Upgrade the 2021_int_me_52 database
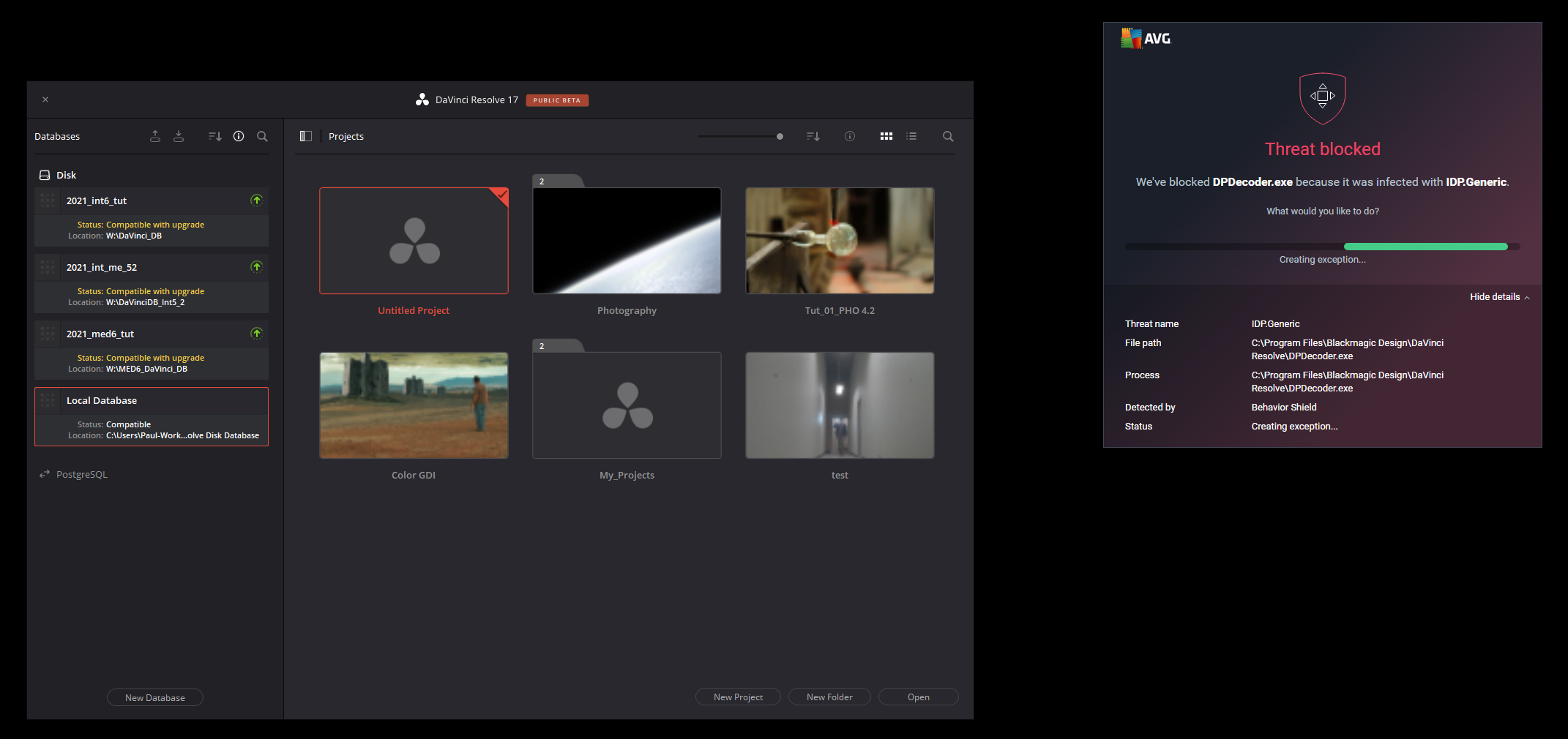The width and height of the screenshot is (1568, 739). click(256, 267)
